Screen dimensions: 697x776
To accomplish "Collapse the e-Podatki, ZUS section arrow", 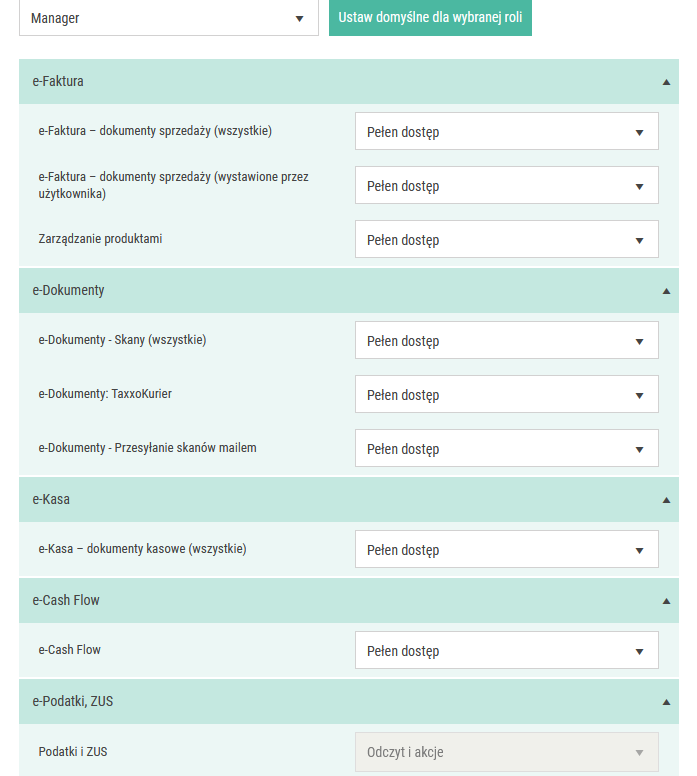I will [666, 702].
